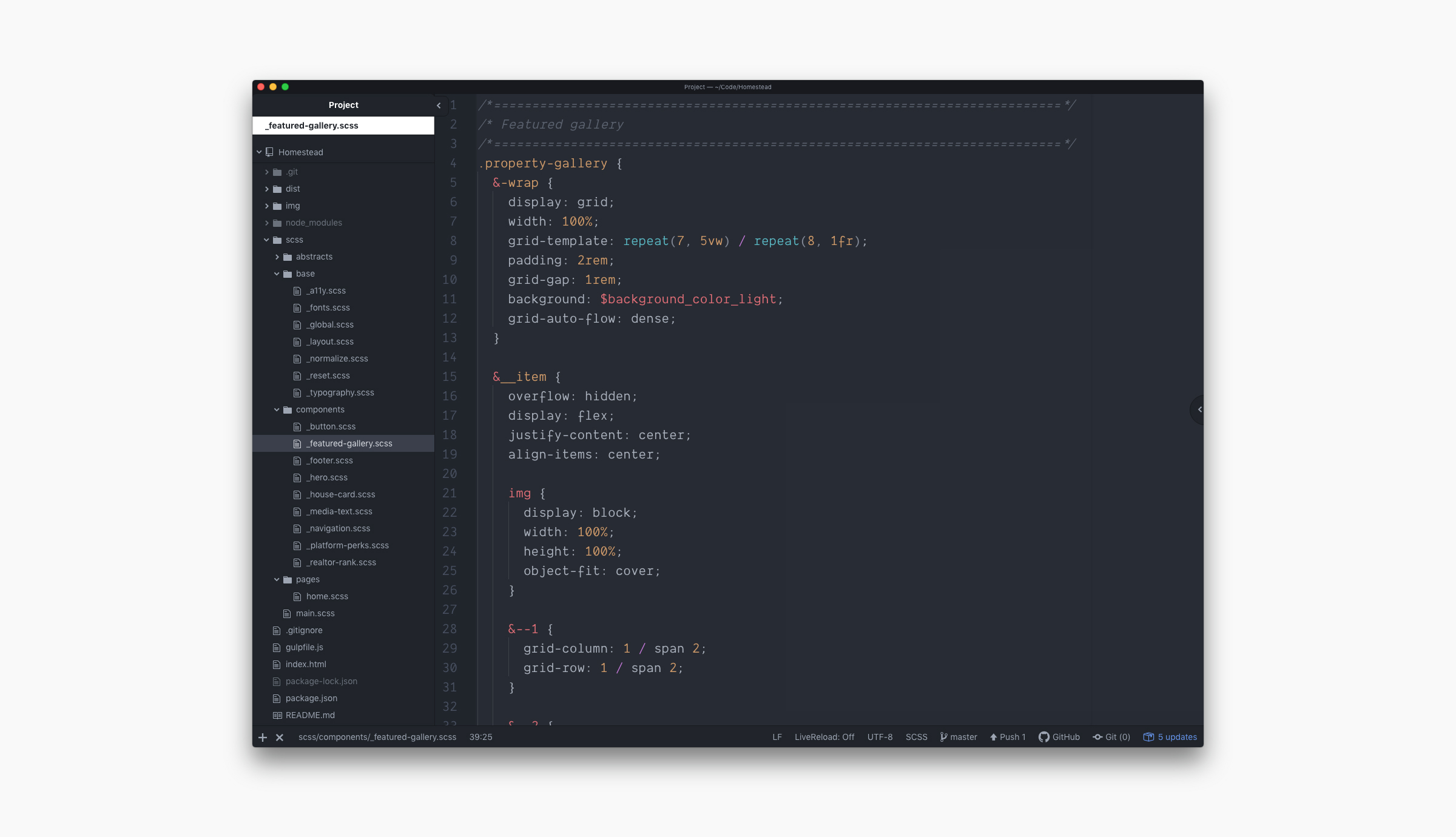
Task: Open the Git (0) panel
Action: pyautogui.click(x=1111, y=737)
